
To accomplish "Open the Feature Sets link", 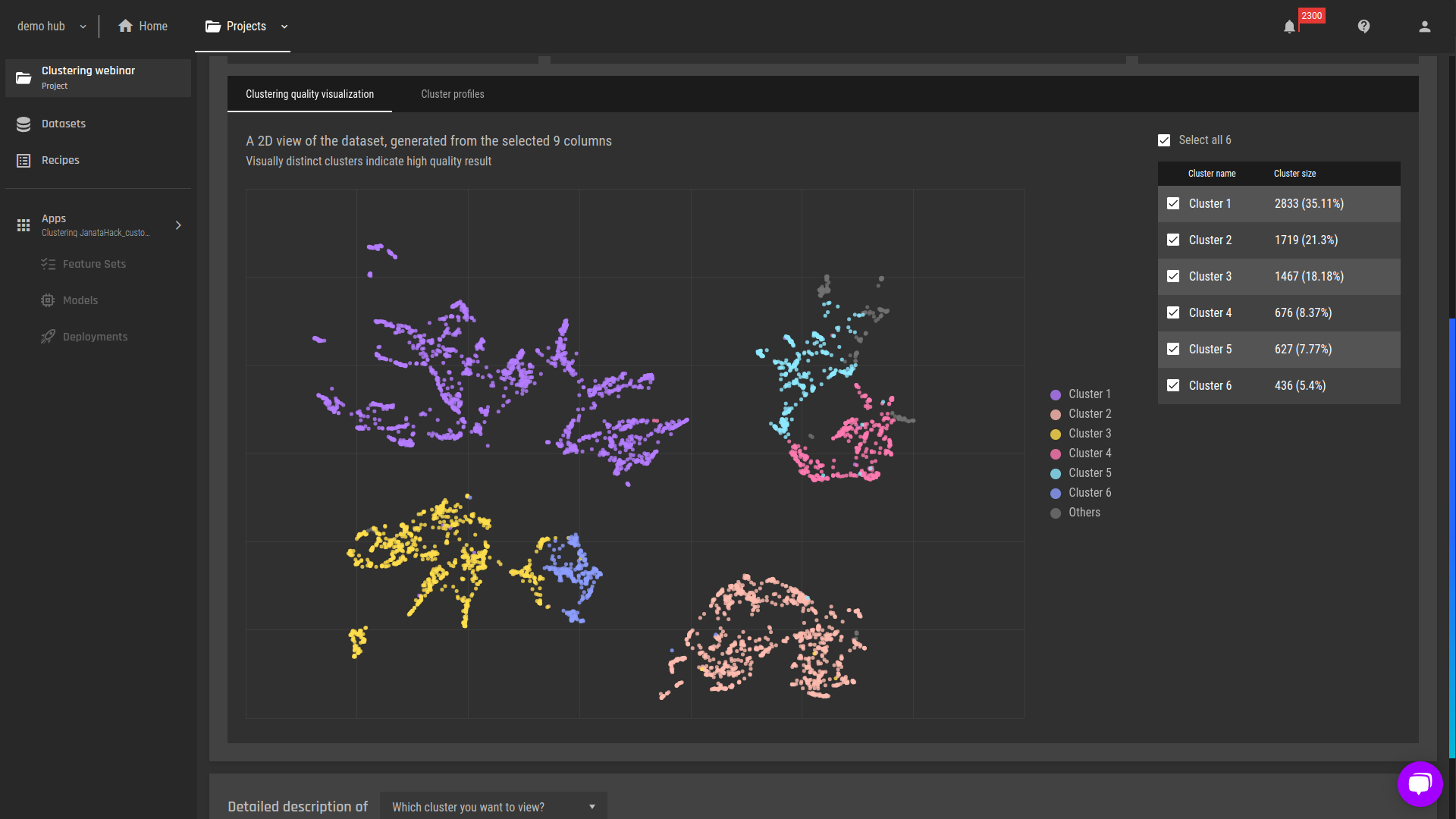I will click(94, 264).
